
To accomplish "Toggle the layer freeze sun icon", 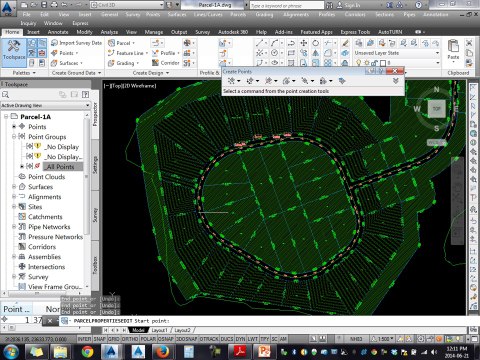I will [367, 63].
